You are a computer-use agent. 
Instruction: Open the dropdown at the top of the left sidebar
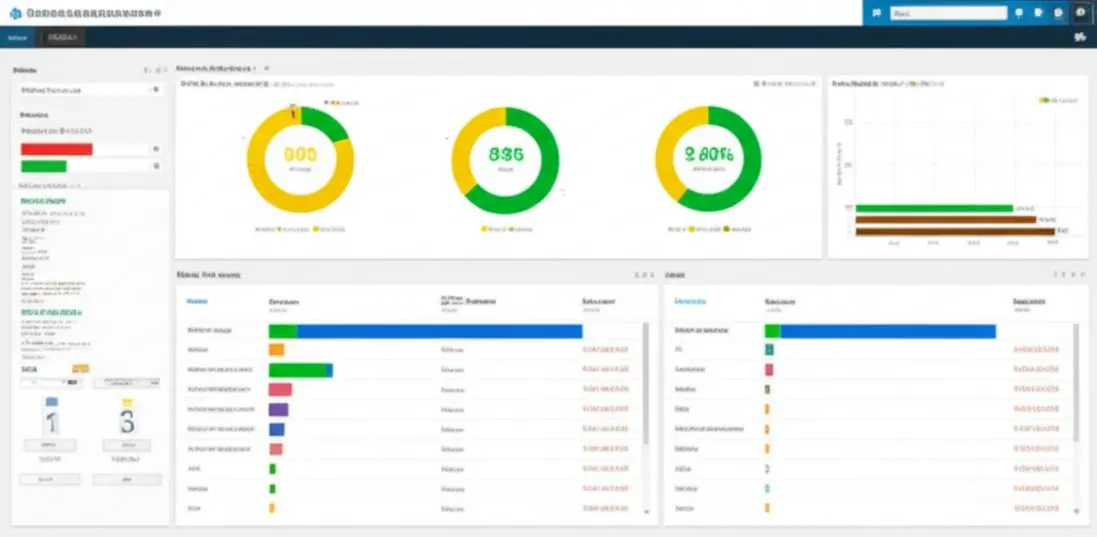pyautogui.click(x=88, y=90)
